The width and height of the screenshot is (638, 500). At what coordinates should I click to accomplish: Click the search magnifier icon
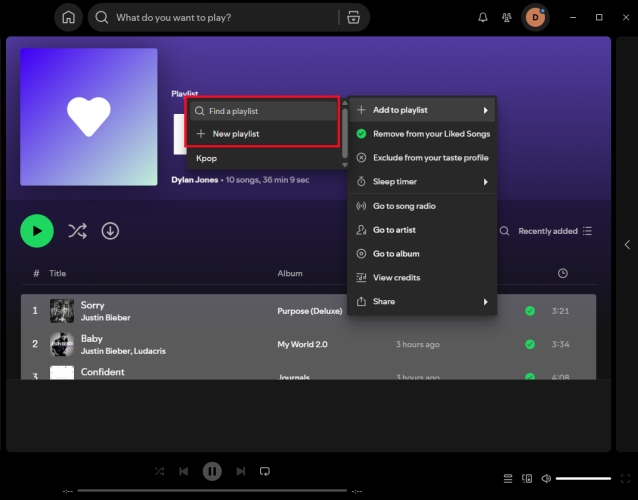(102, 17)
